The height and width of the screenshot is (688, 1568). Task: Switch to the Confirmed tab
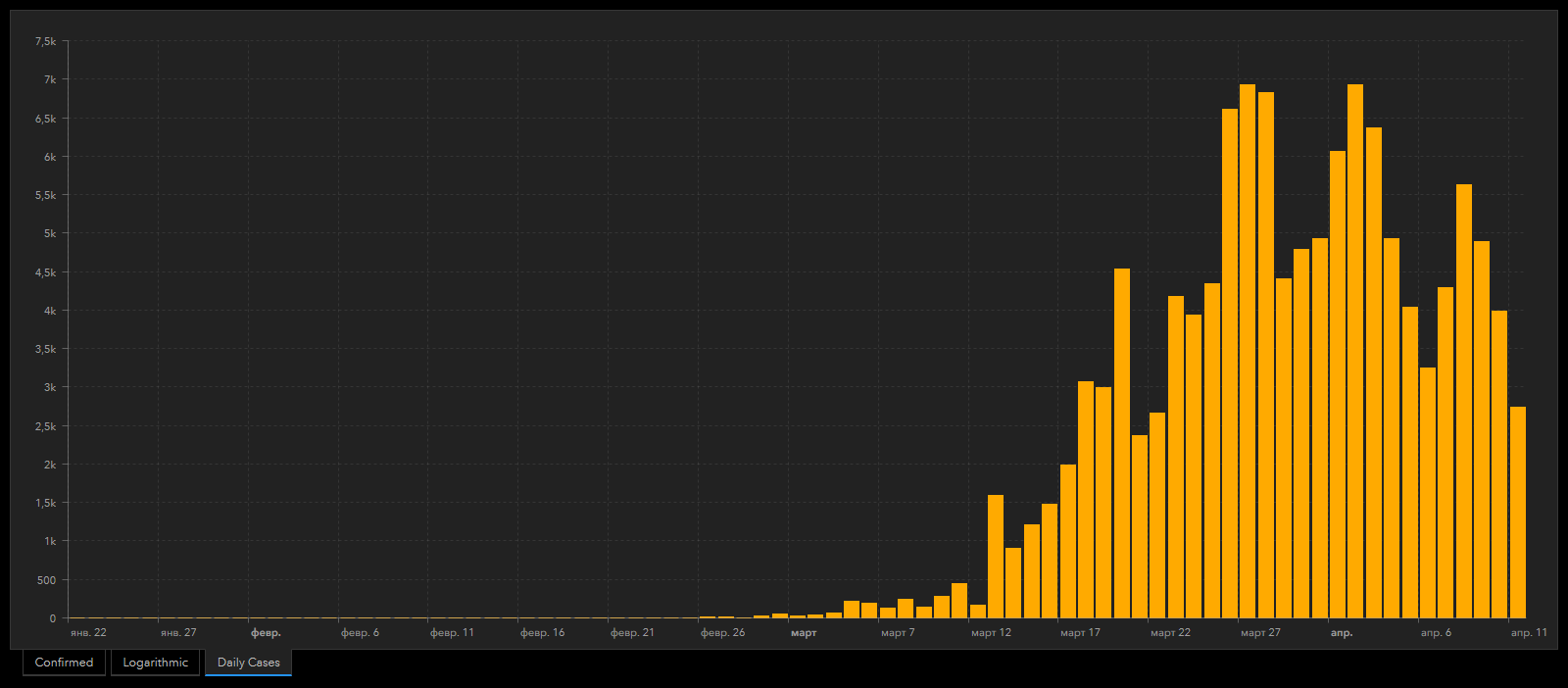pos(64,663)
